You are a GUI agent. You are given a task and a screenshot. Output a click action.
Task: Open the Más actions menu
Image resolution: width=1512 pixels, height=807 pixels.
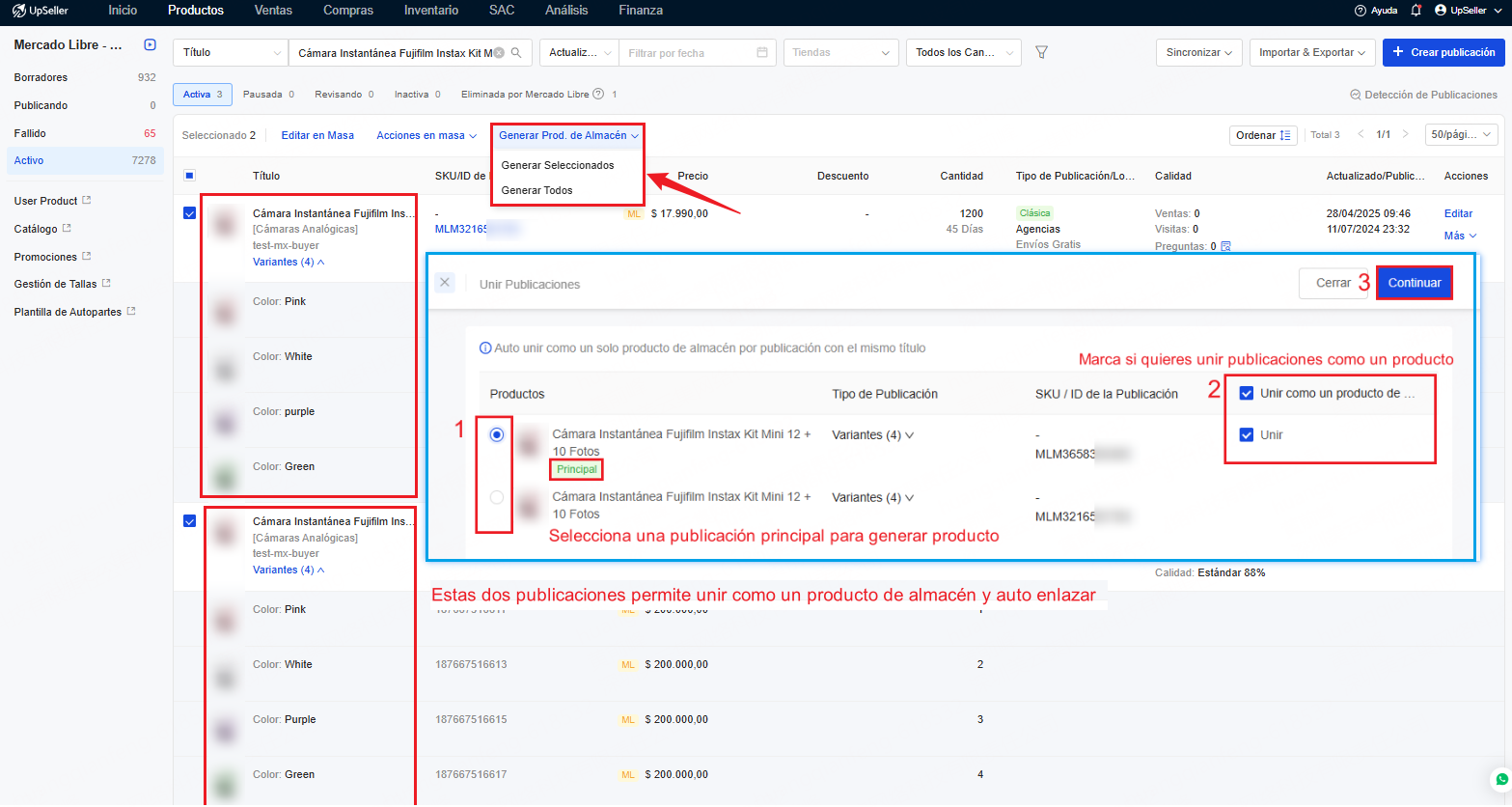(1460, 236)
